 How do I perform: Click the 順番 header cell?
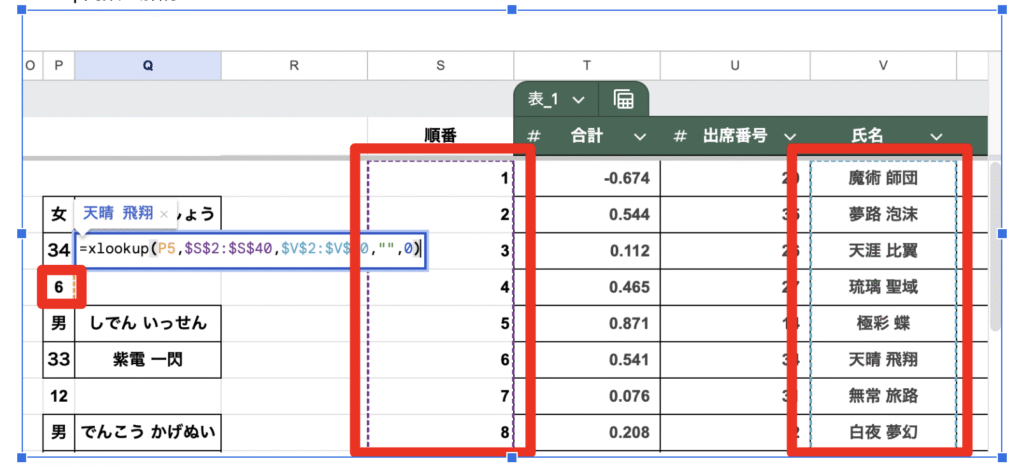click(440, 136)
